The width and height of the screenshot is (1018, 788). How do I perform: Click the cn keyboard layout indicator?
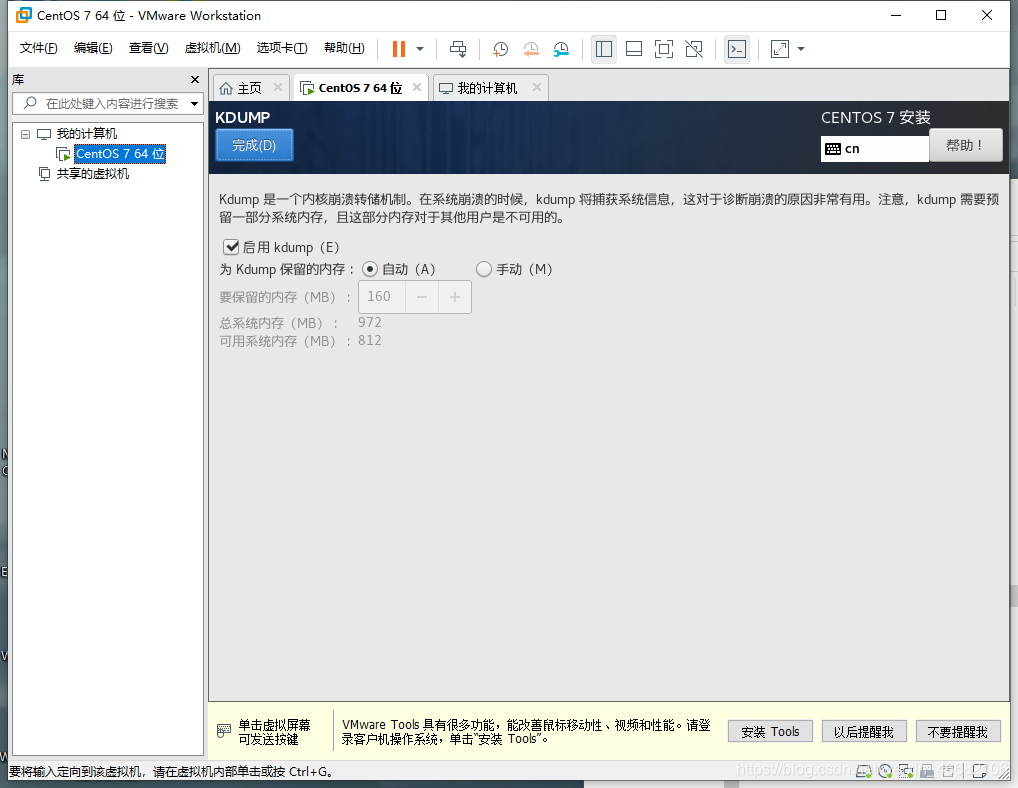[x=875, y=149]
